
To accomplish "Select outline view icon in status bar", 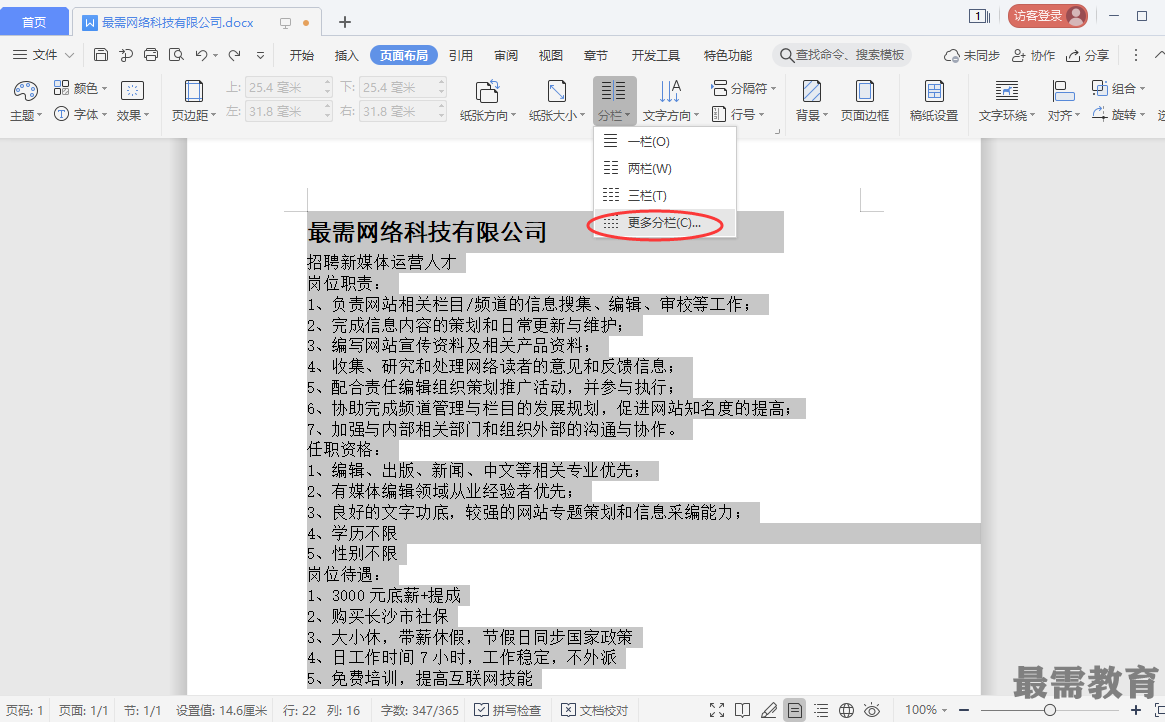I will click(821, 710).
